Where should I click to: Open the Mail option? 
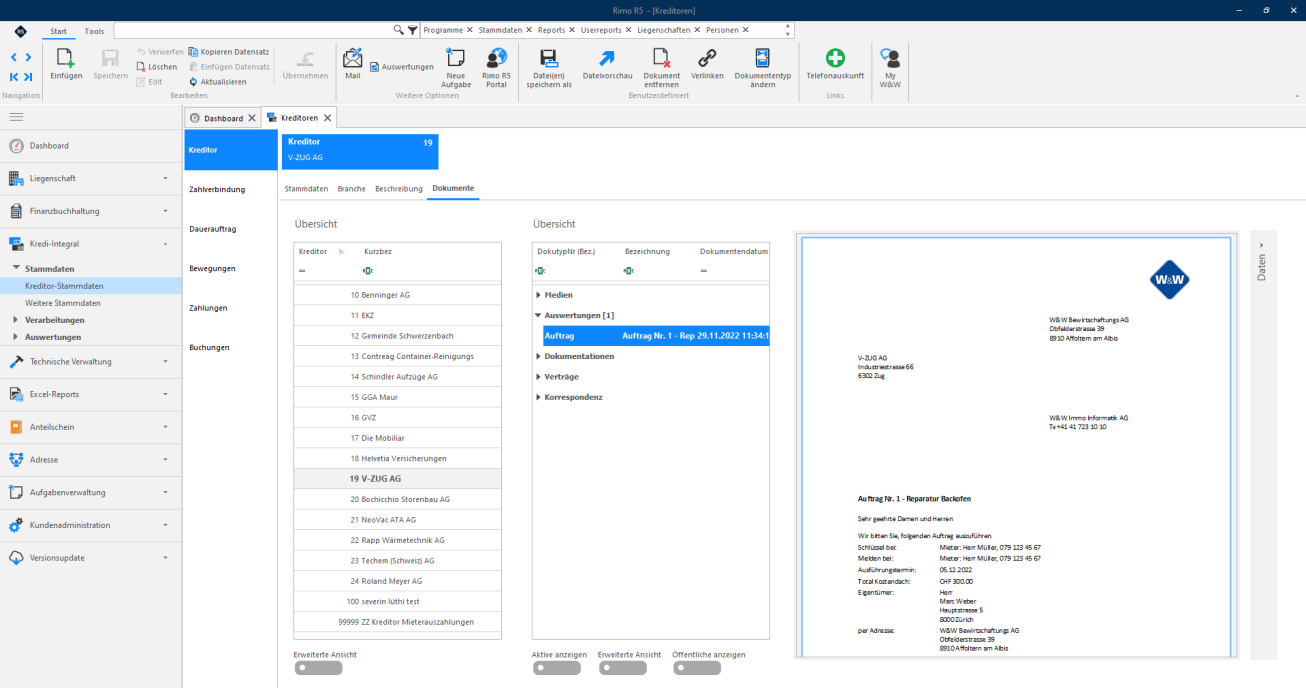click(352, 64)
